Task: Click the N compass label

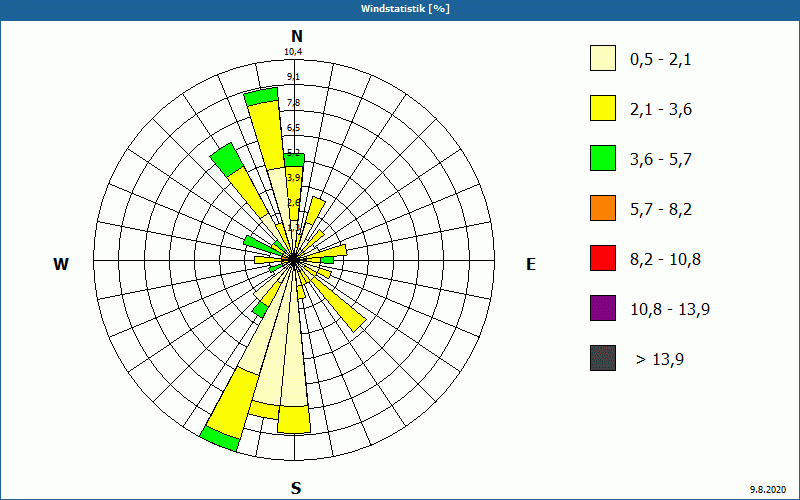Action: [296, 36]
